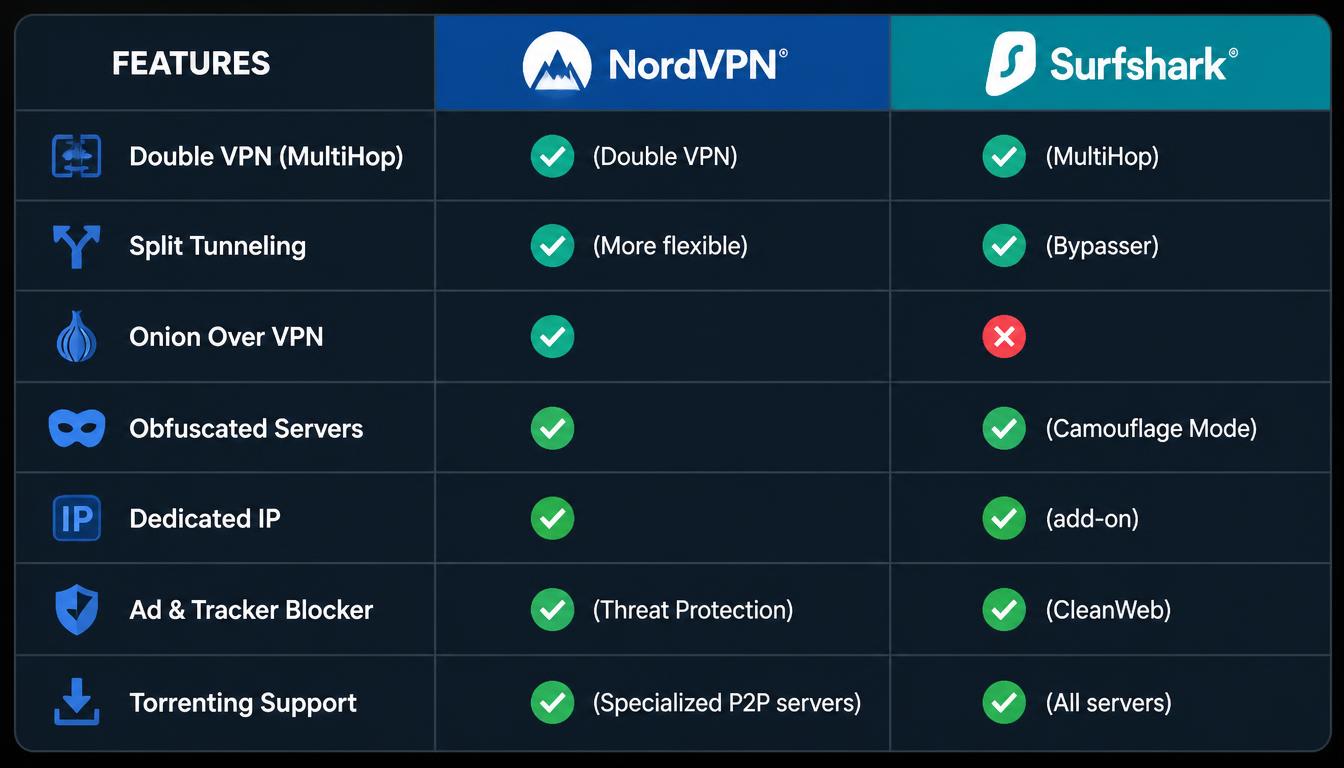The width and height of the screenshot is (1344, 768).
Task: Click the Obfuscated Servers mask icon
Action: [x=77, y=428]
